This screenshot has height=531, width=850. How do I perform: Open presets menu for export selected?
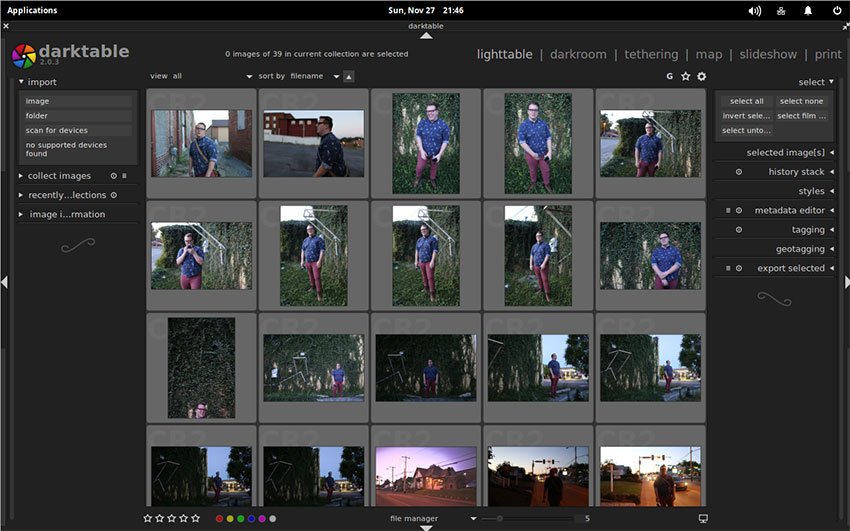click(728, 268)
